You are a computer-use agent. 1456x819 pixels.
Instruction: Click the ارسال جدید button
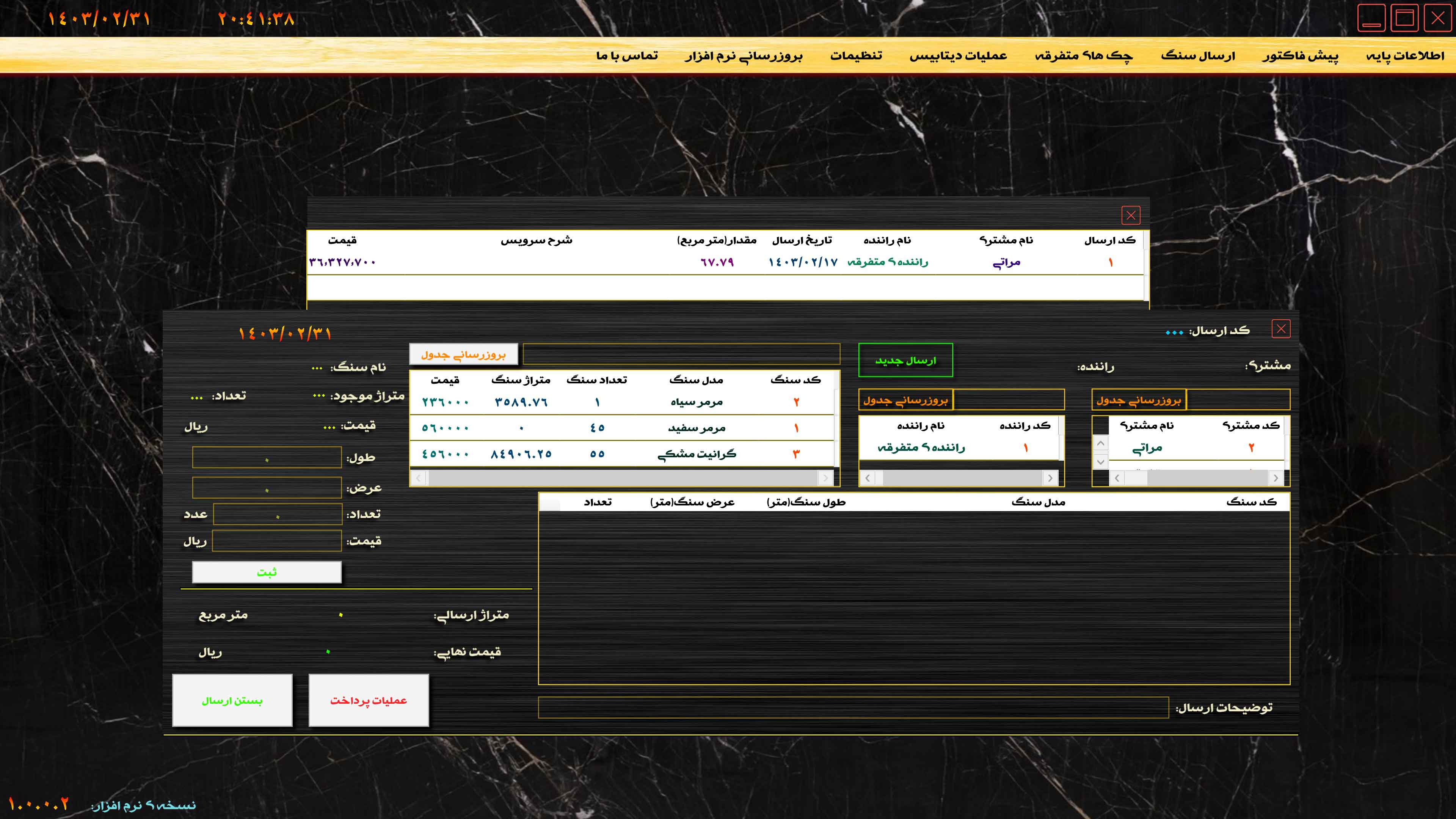tap(905, 360)
